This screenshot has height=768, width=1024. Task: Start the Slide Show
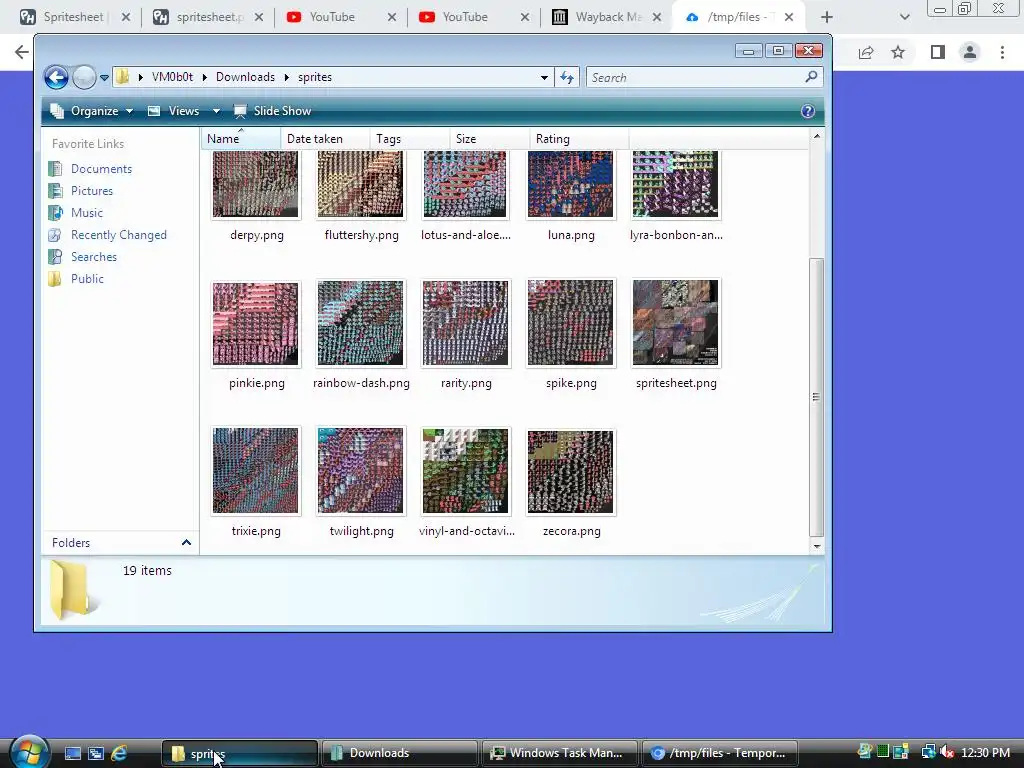(x=272, y=111)
